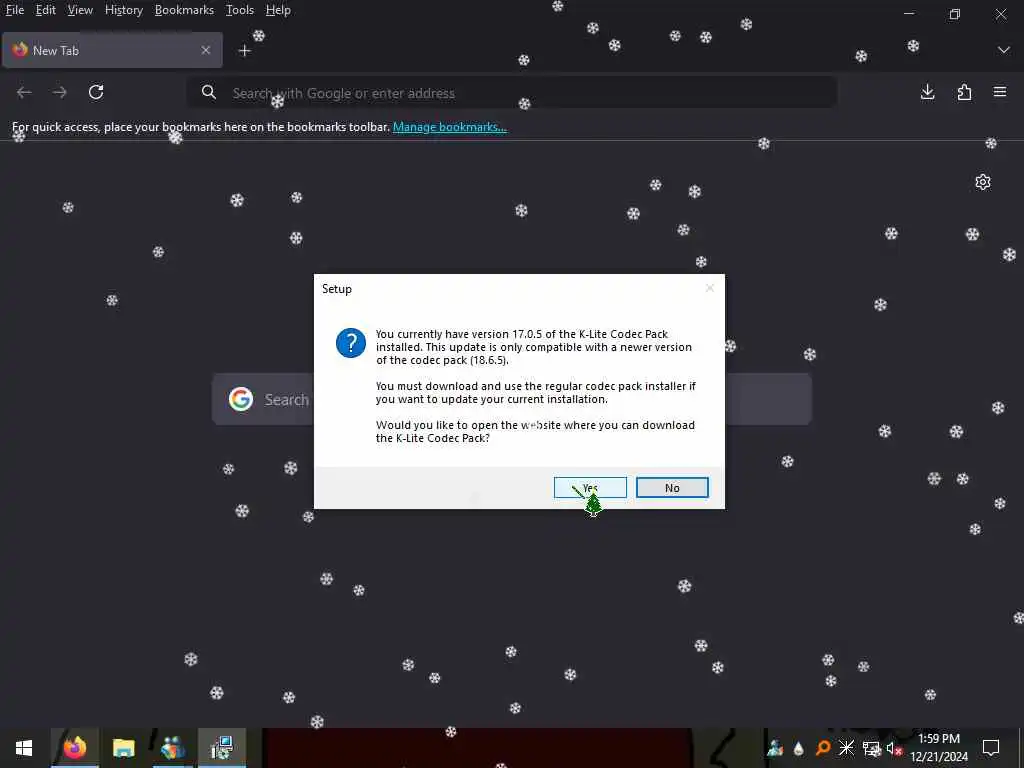The height and width of the screenshot is (768, 1024).
Task: Open the Tools menu
Action: 240,10
